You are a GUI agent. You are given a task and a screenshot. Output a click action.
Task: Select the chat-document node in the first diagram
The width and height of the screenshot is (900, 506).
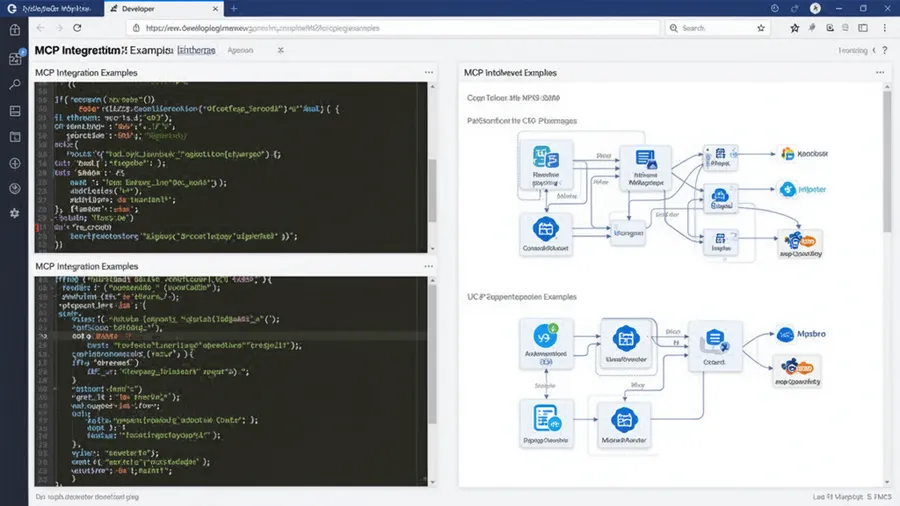(x=545, y=165)
